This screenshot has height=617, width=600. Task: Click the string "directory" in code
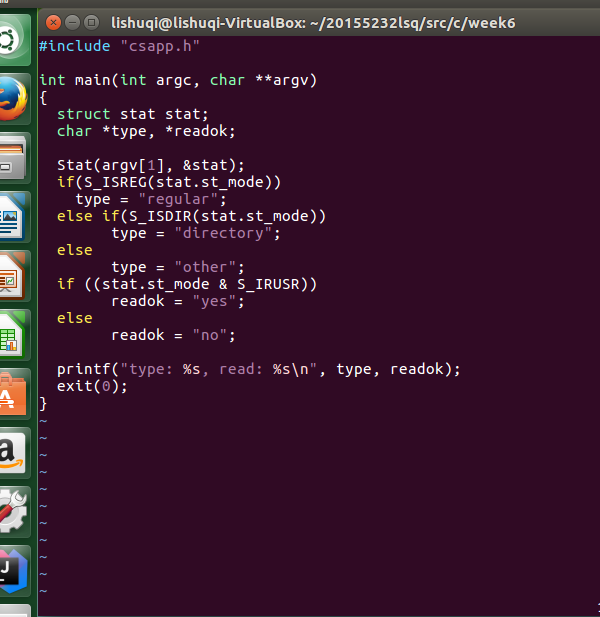point(223,233)
